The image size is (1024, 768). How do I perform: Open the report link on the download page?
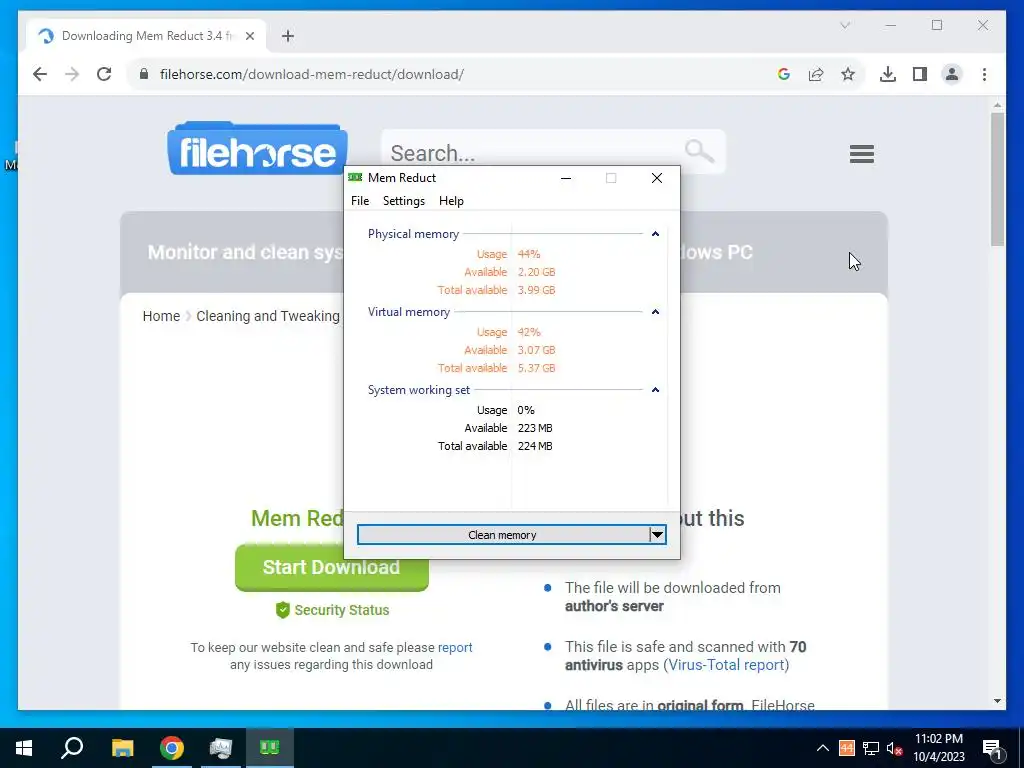(x=455, y=647)
